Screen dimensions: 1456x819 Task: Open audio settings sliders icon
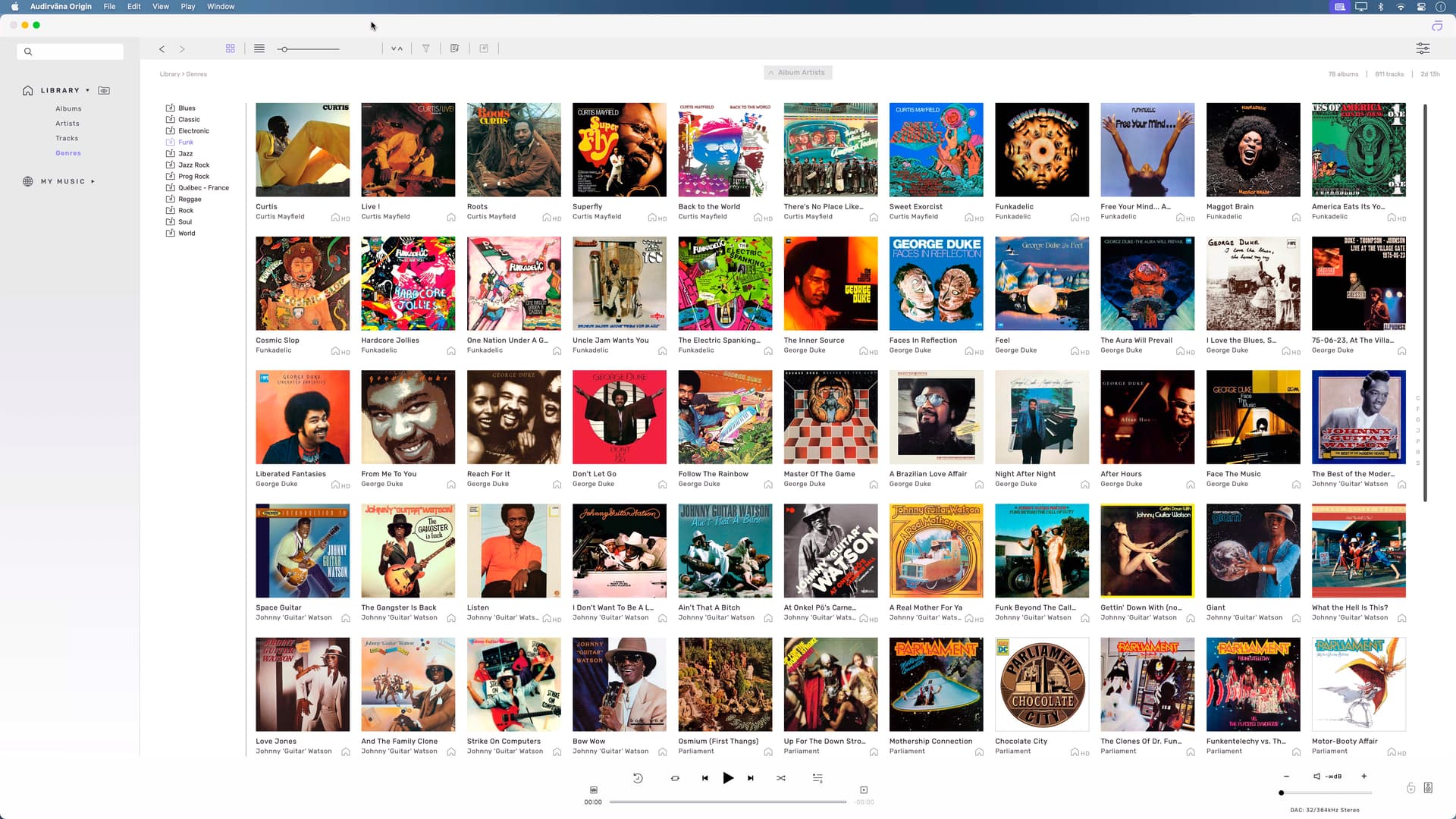(x=1423, y=49)
